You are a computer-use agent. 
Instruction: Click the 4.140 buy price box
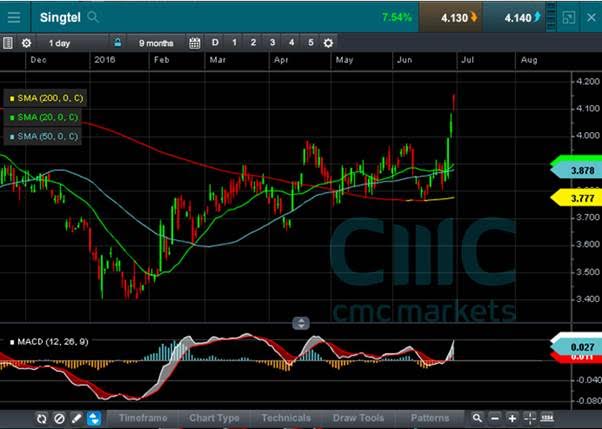click(x=516, y=18)
